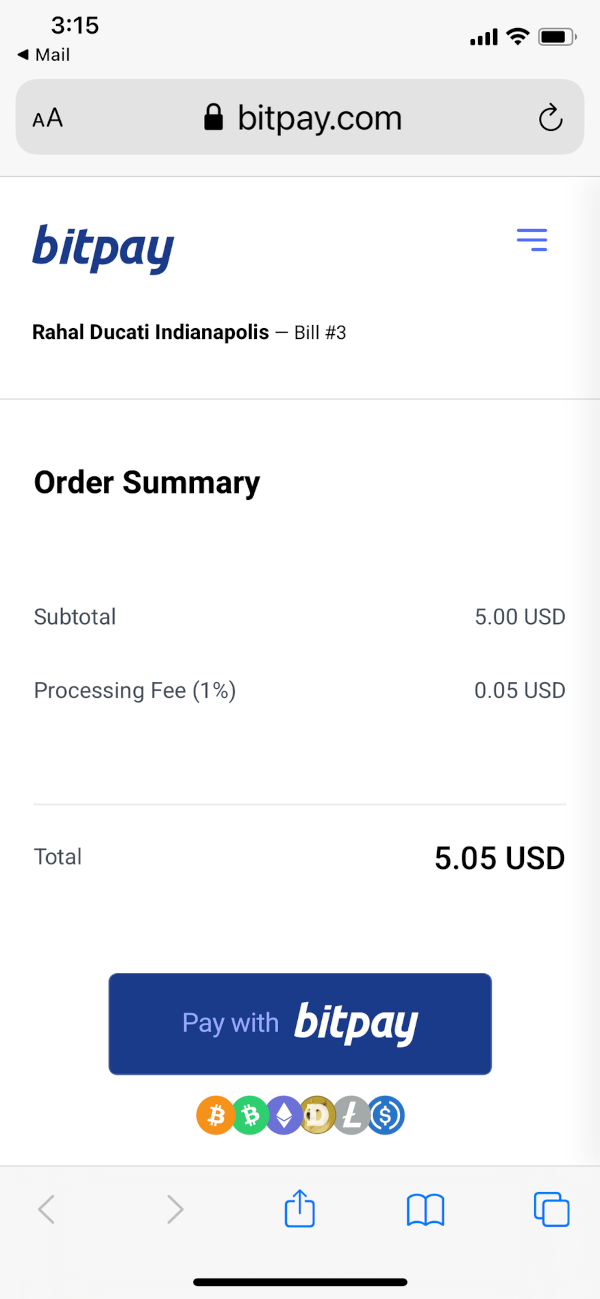Reload the page with refresh icon
600x1299 pixels.
[550, 118]
